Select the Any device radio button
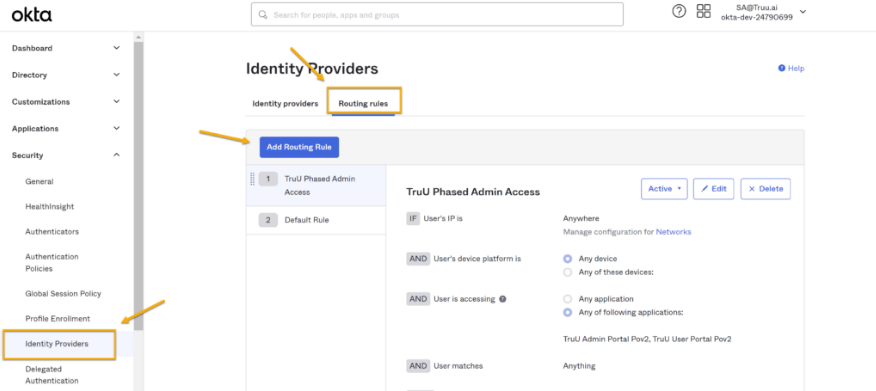876x391 pixels. 568,259
